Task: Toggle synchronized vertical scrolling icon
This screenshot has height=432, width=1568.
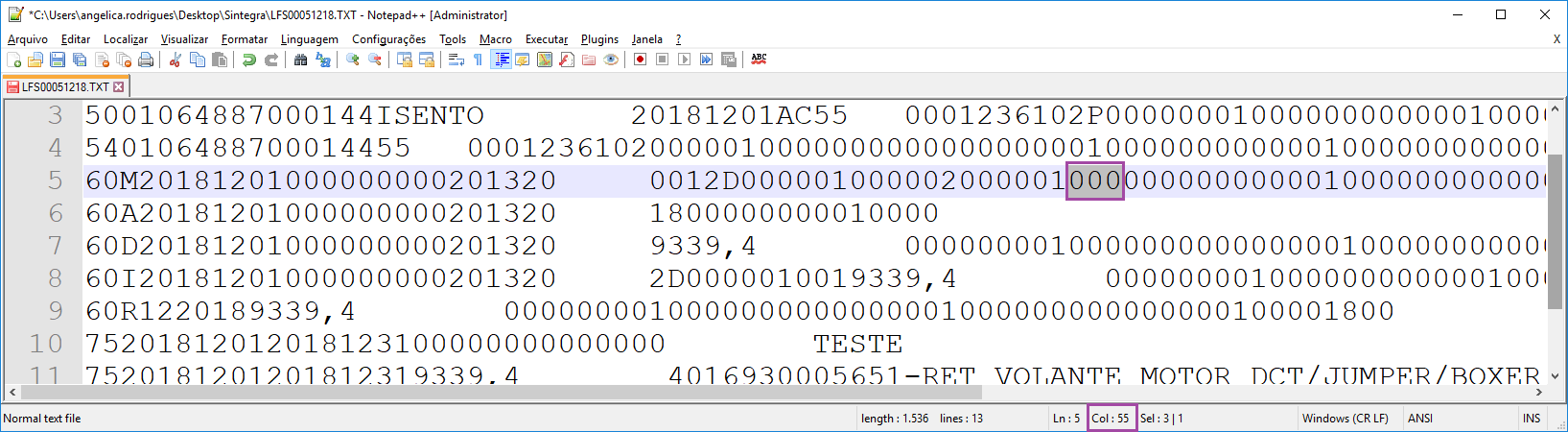Action: point(405,60)
